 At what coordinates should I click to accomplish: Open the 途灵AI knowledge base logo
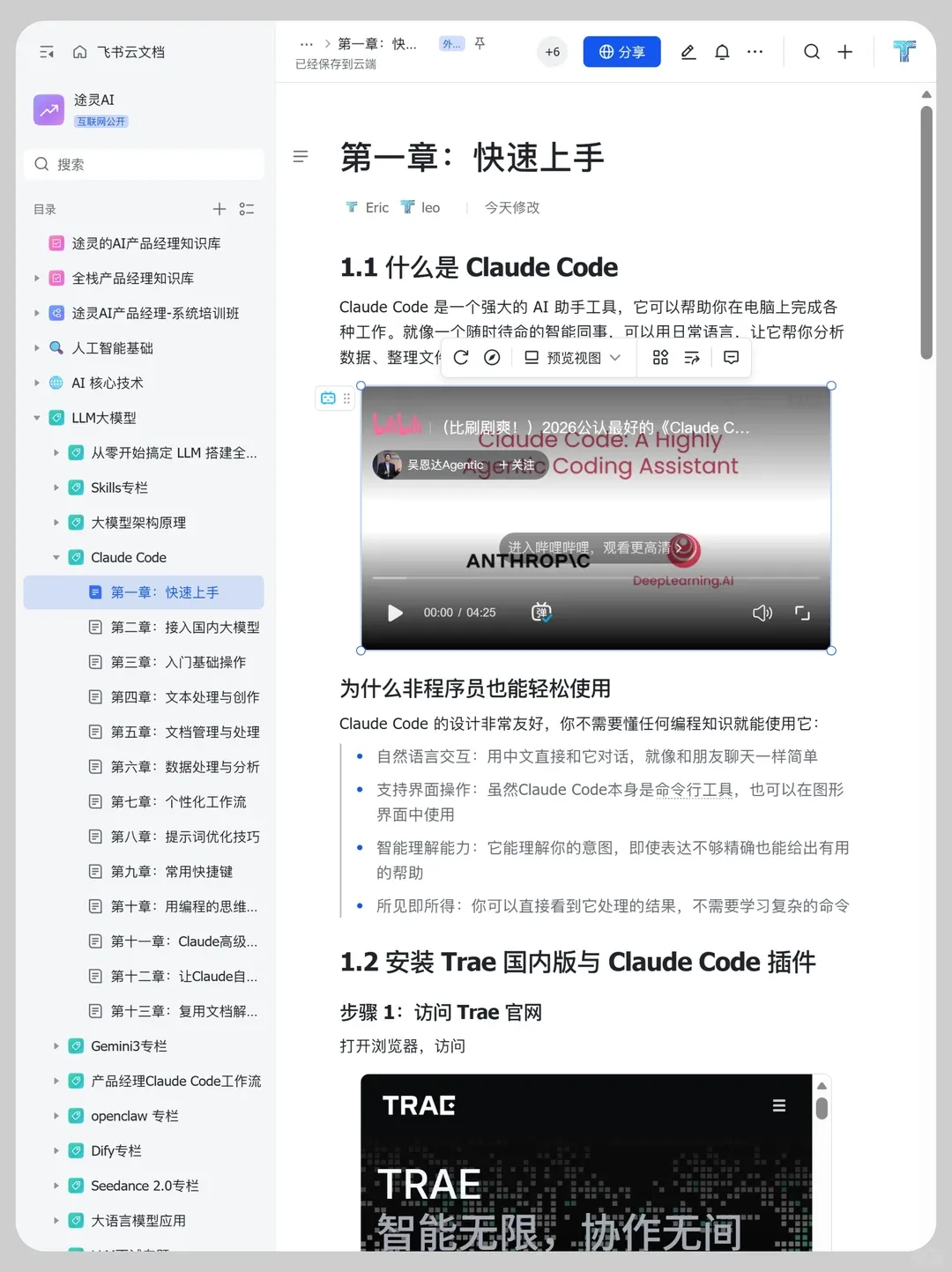click(x=48, y=110)
